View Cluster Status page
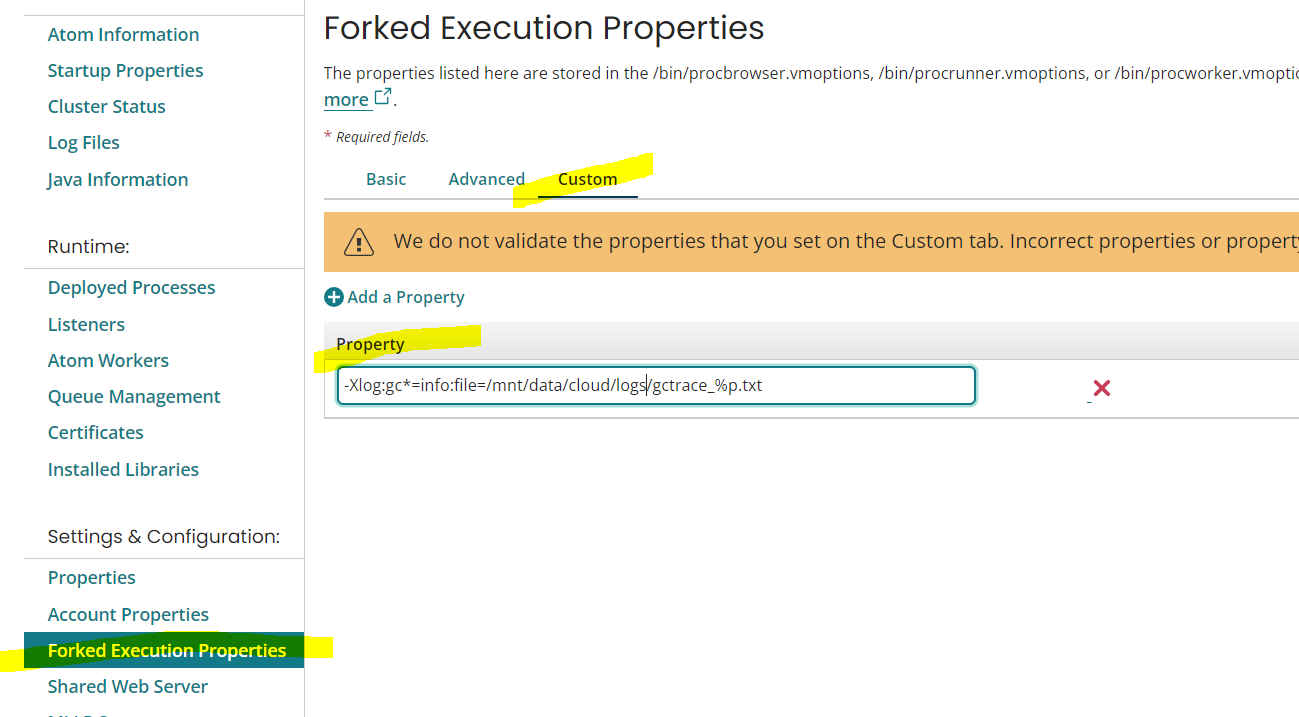 pyautogui.click(x=106, y=106)
